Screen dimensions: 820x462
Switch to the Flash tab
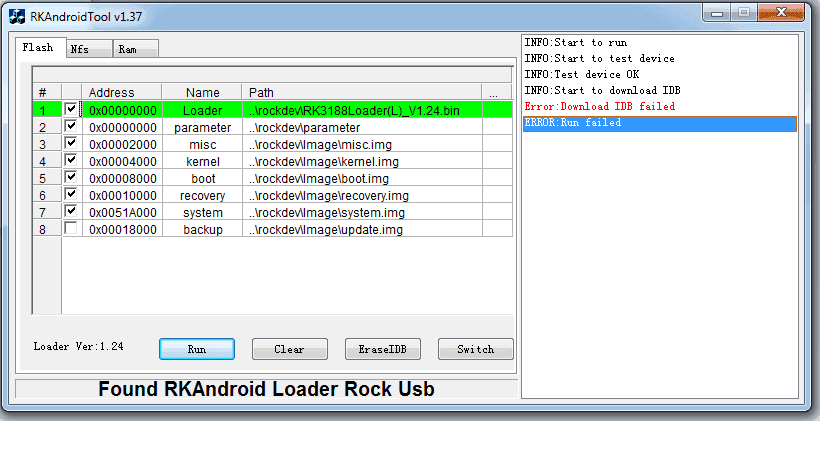pyautogui.click(x=40, y=48)
